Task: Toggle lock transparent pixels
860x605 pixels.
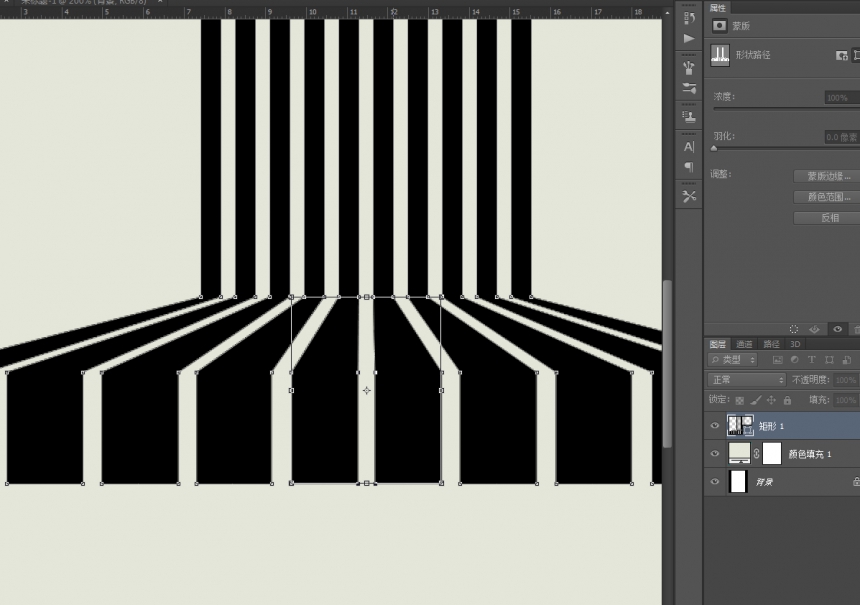Action: [x=740, y=400]
